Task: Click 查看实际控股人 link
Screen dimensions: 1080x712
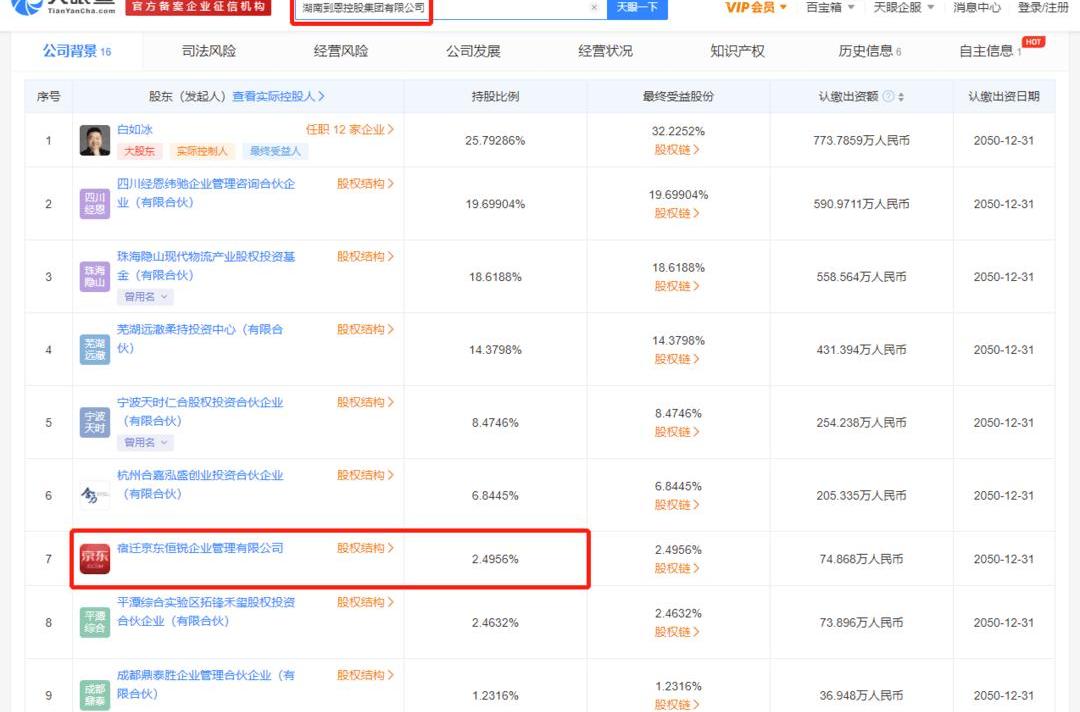Action: [278, 96]
